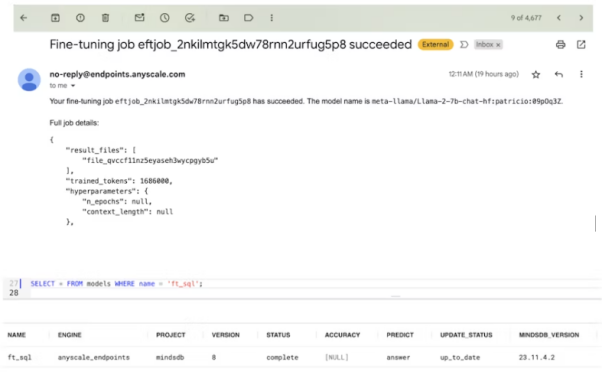Click the STATUS column header
The width and height of the screenshot is (602, 372).
point(278,335)
